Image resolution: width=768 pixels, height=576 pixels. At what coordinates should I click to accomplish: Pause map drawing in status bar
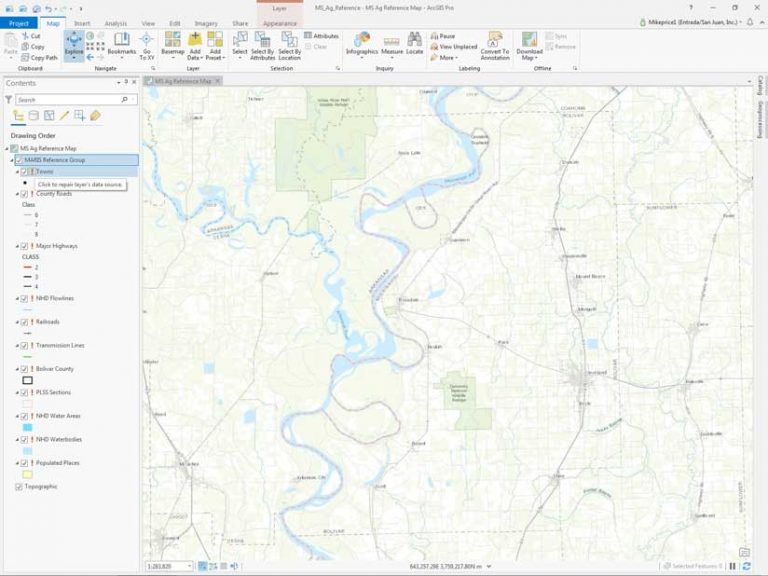click(733, 566)
